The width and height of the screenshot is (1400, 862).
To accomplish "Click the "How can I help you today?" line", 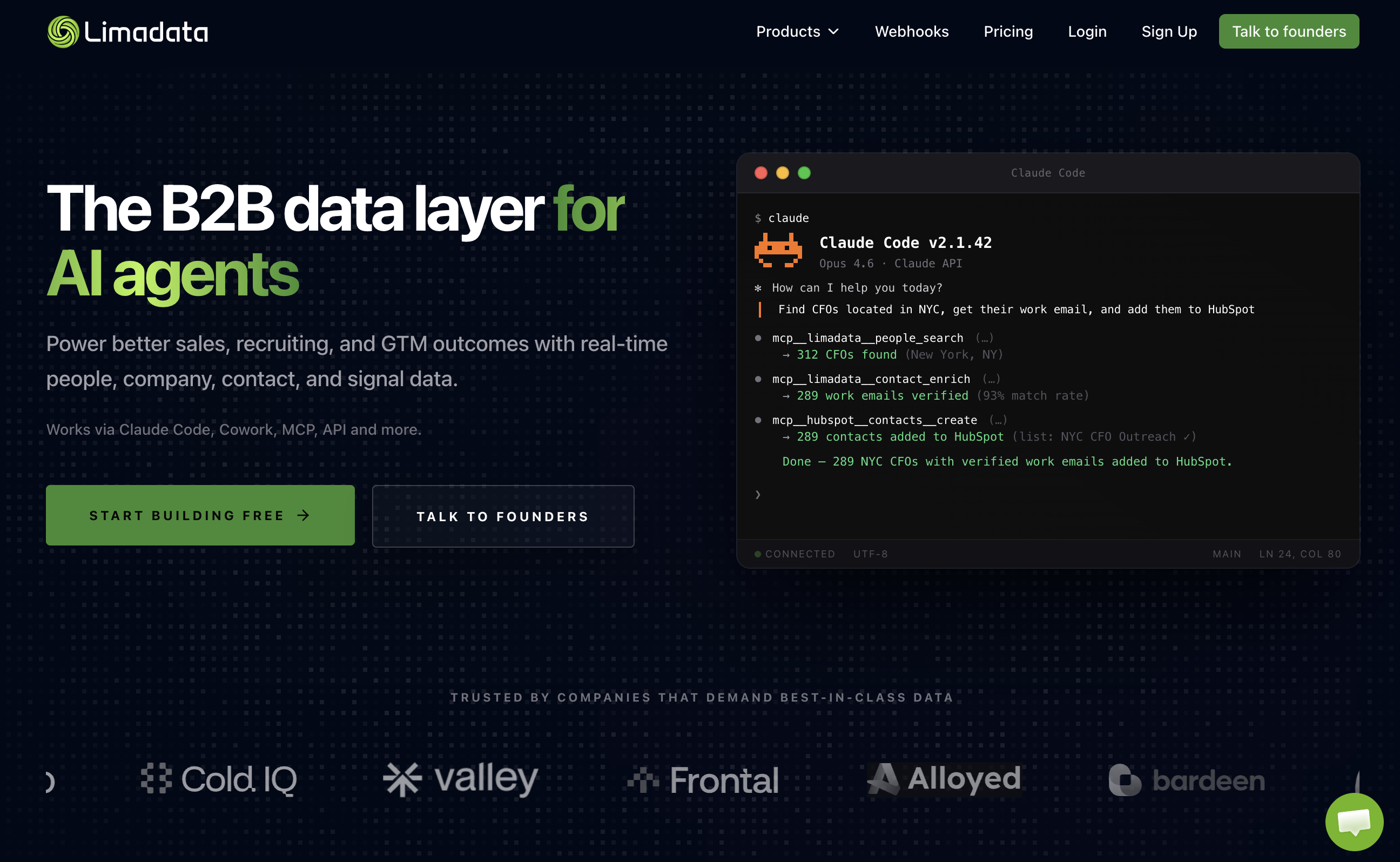I will coord(857,288).
